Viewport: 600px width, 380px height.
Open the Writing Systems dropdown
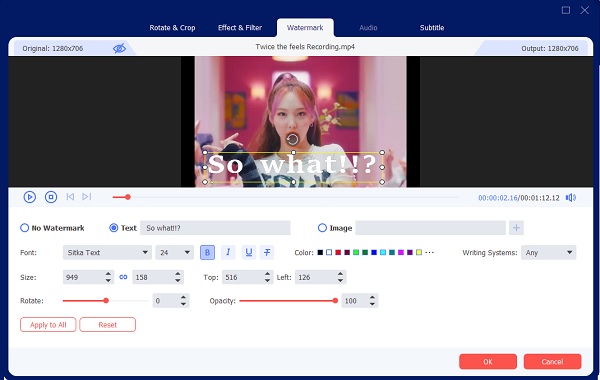[x=548, y=253]
